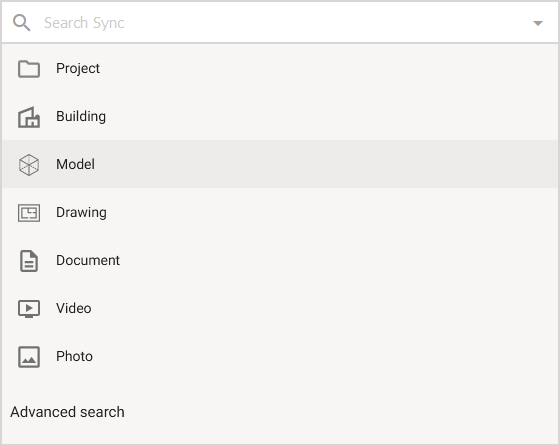Image resolution: width=560 pixels, height=446 pixels.
Task: Click the magnifying glass search icon
Action: tap(21, 23)
